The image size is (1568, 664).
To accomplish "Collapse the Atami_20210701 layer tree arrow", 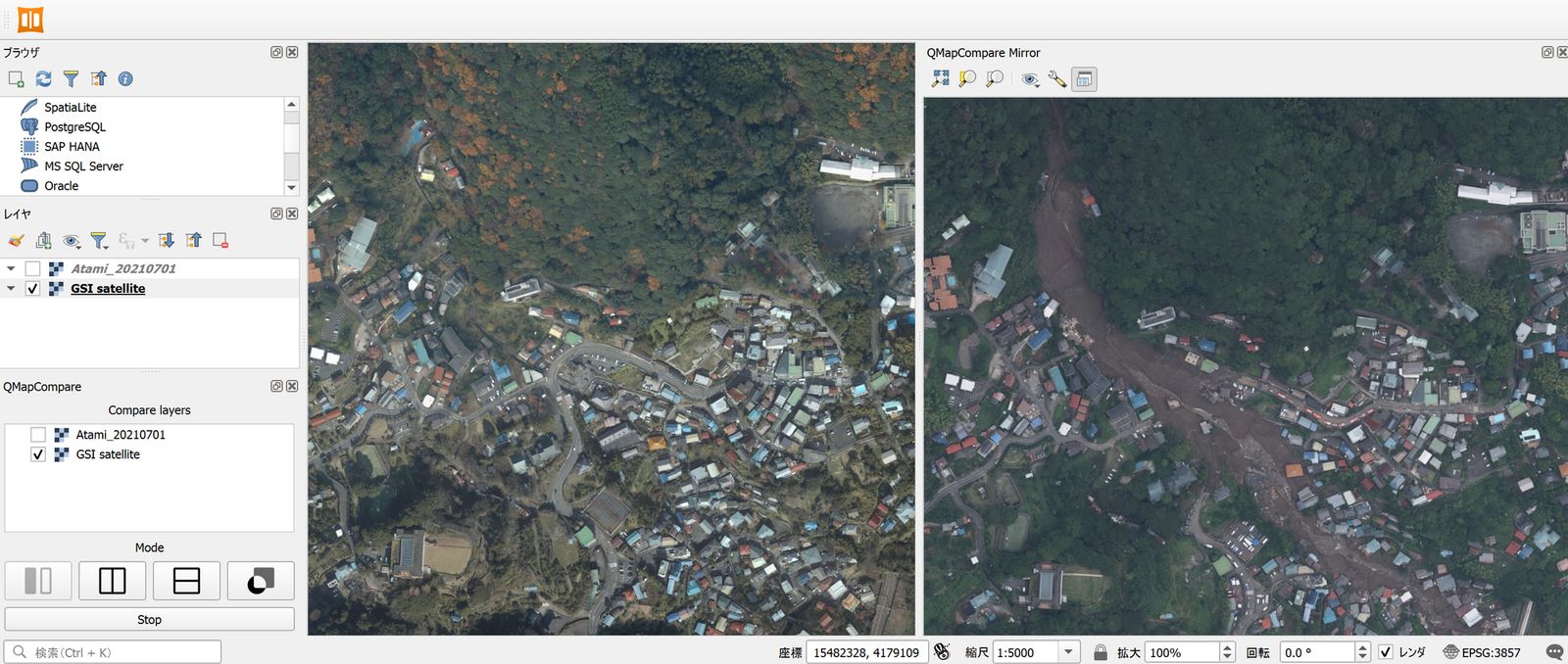I will pyautogui.click(x=11, y=268).
